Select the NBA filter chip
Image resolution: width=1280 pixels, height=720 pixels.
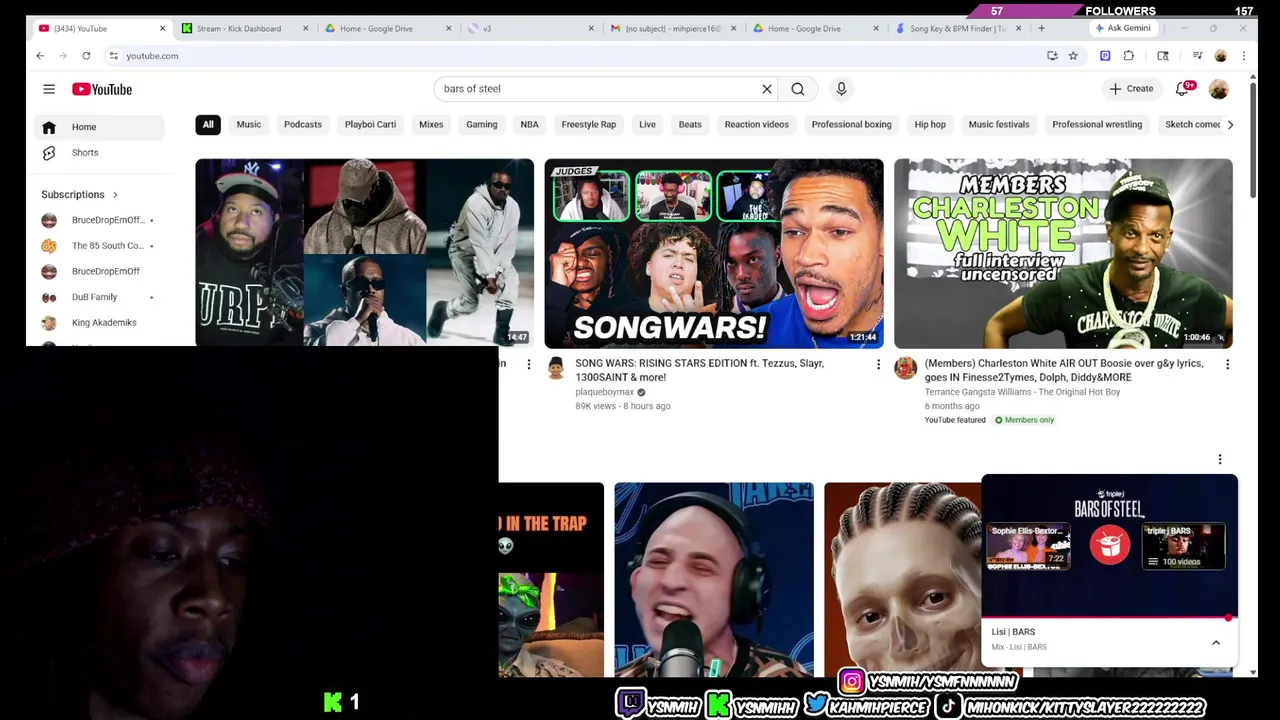coord(530,125)
